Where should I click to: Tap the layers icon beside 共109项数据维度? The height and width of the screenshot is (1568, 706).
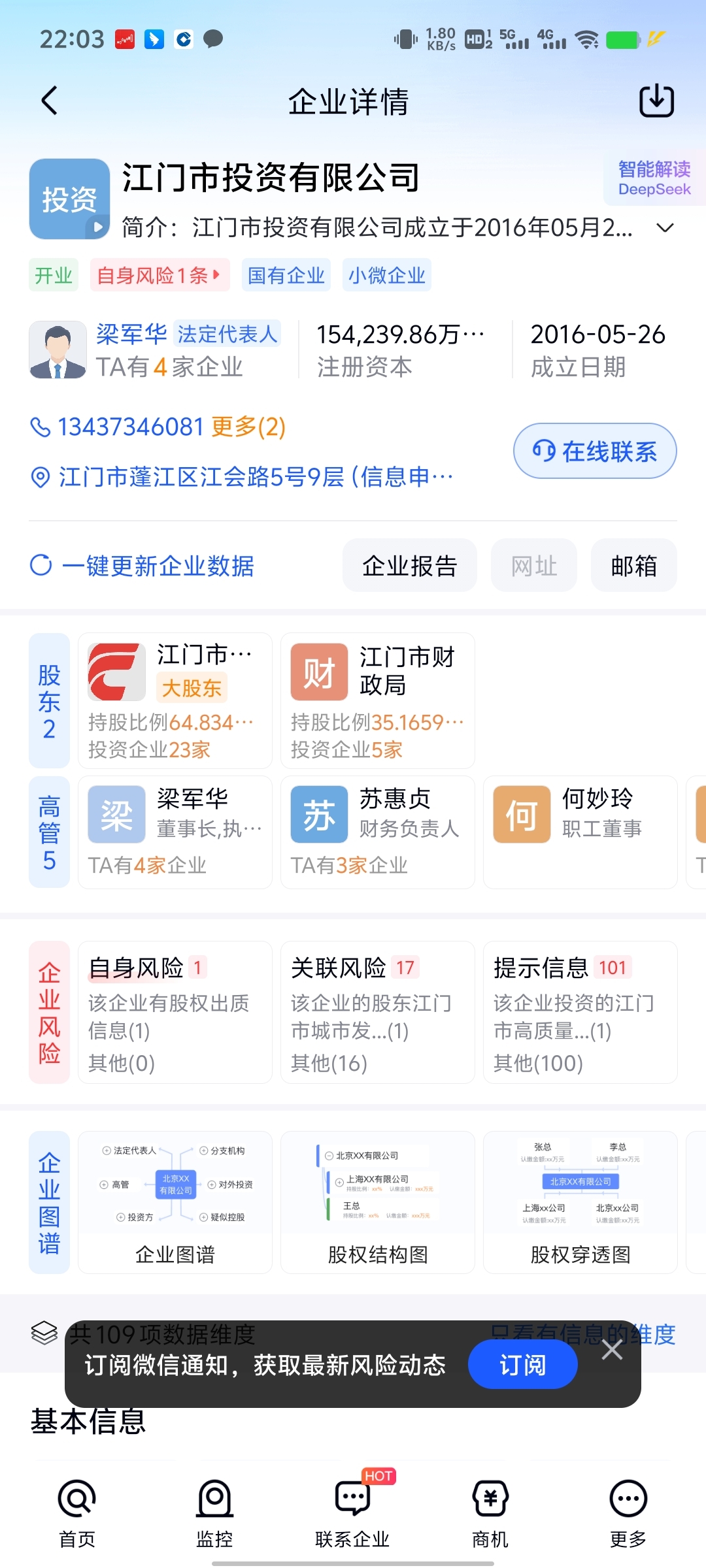(44, 1333)
